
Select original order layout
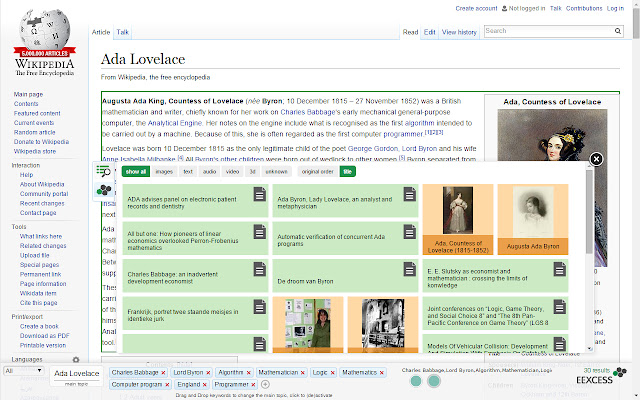pyautogui.click(x=318, y=171)
